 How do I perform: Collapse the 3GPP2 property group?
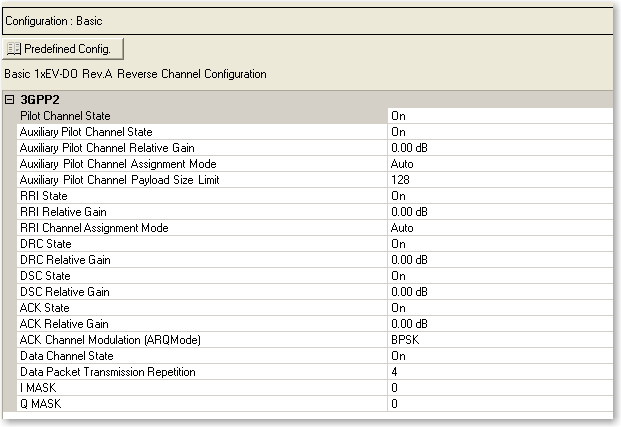(10, 100)
